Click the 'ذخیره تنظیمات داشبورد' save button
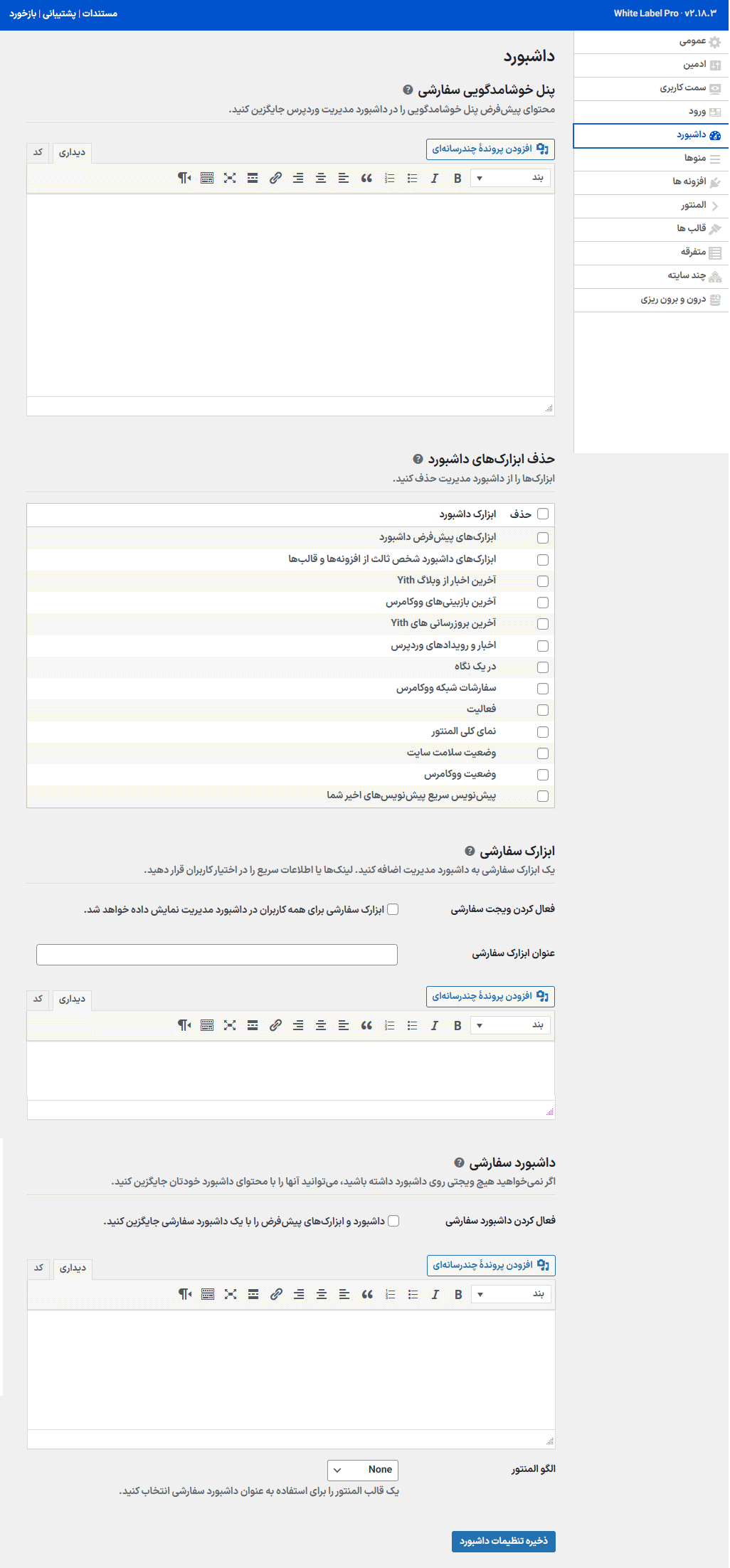Image resolution: width=730 pixels, height=1568 pixels. 504,1541
